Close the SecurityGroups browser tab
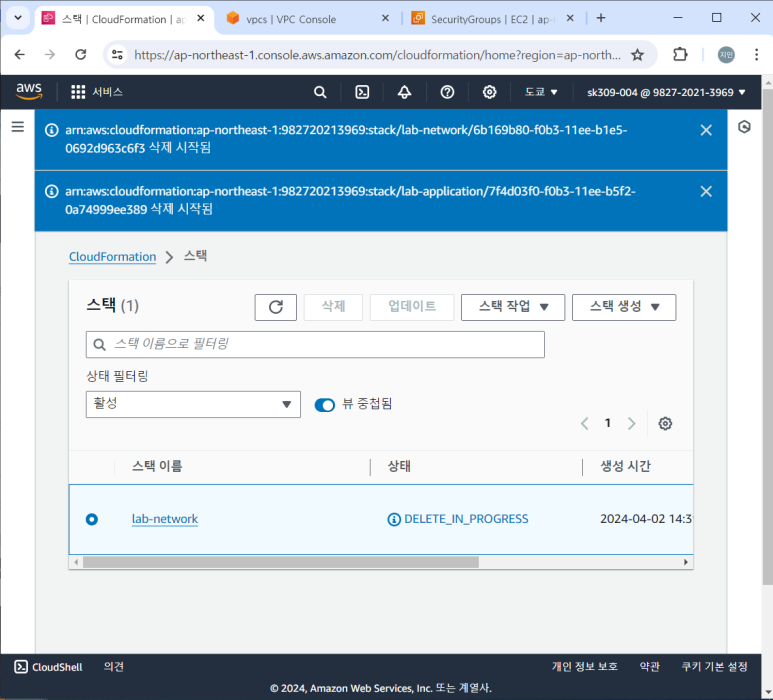The width and height of the screenshot is (773, 700). coord(570,18)
